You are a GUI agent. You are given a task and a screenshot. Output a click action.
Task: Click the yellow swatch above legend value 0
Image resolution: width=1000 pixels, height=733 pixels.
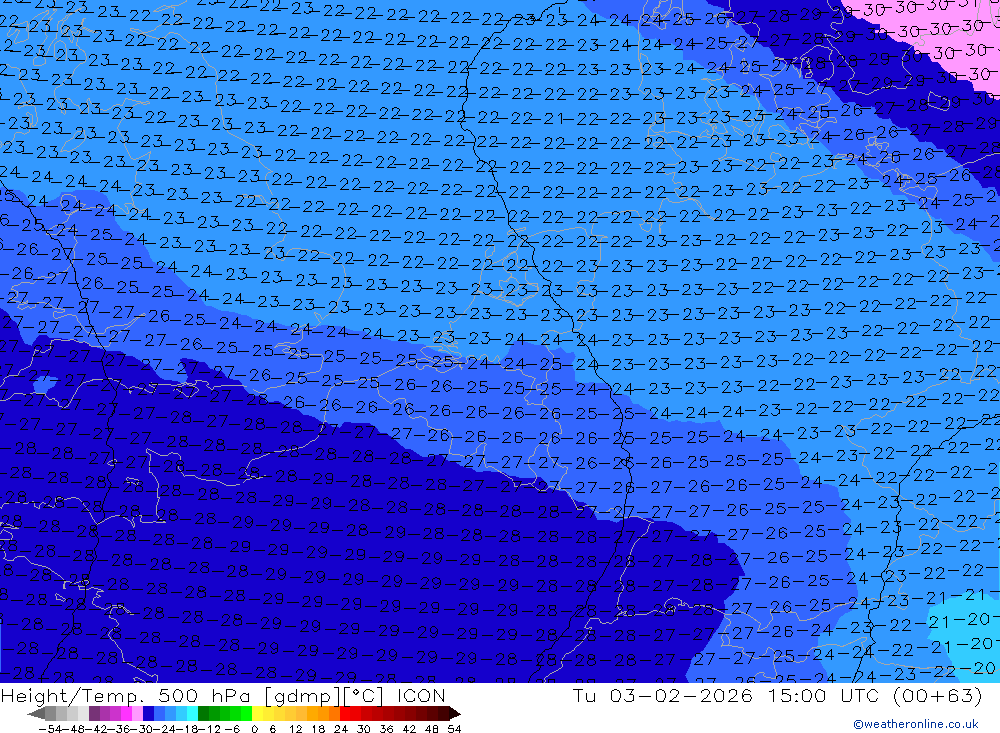(x=257, y=713)
